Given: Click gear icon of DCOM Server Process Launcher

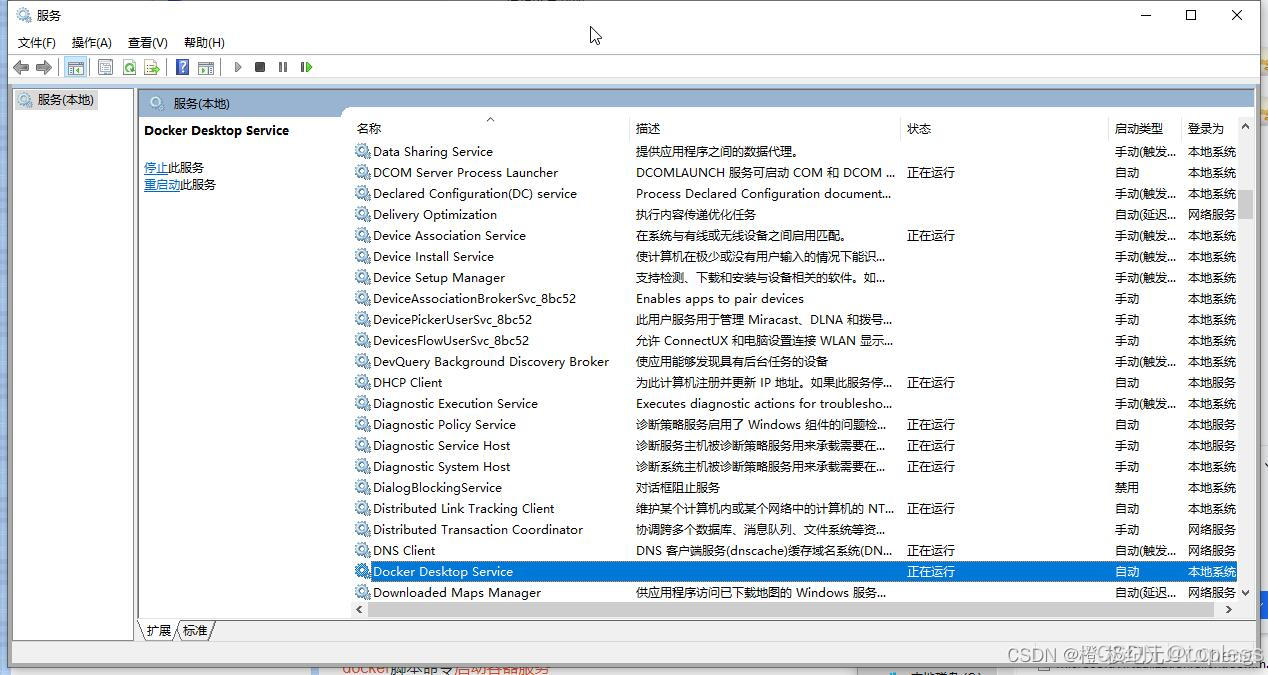Looking at the screenshot, I should click(x=363, y=172).
